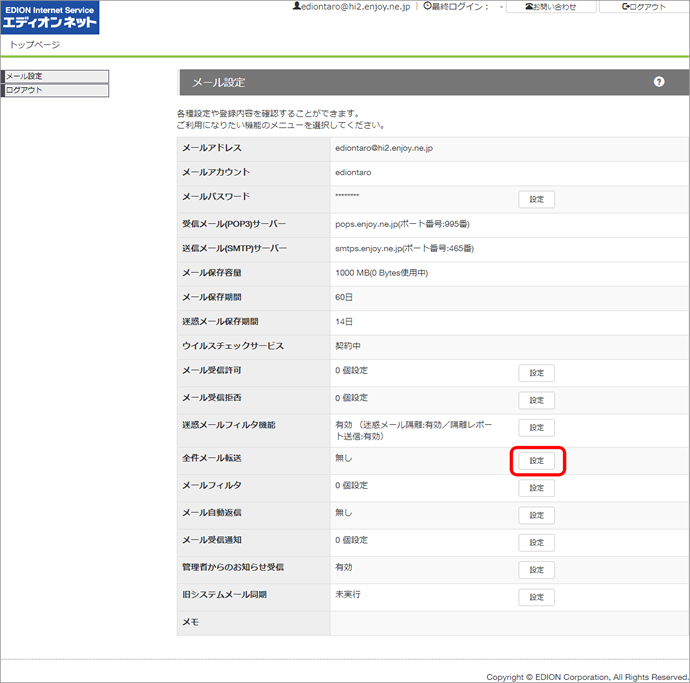Set up メール自動返信 with its 設定 button
Viewport: 690px width, 683px height.
[536, 515]
